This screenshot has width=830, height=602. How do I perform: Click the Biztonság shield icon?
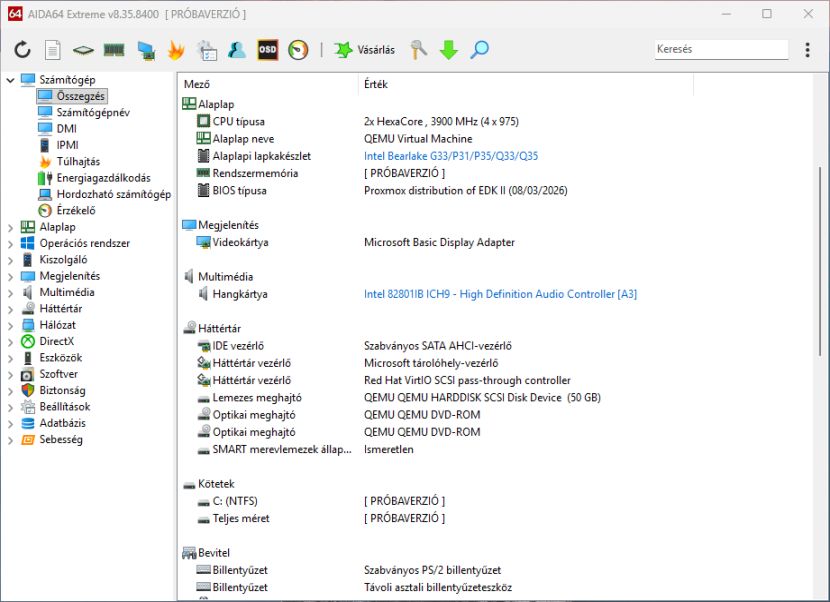click(28, 390)
